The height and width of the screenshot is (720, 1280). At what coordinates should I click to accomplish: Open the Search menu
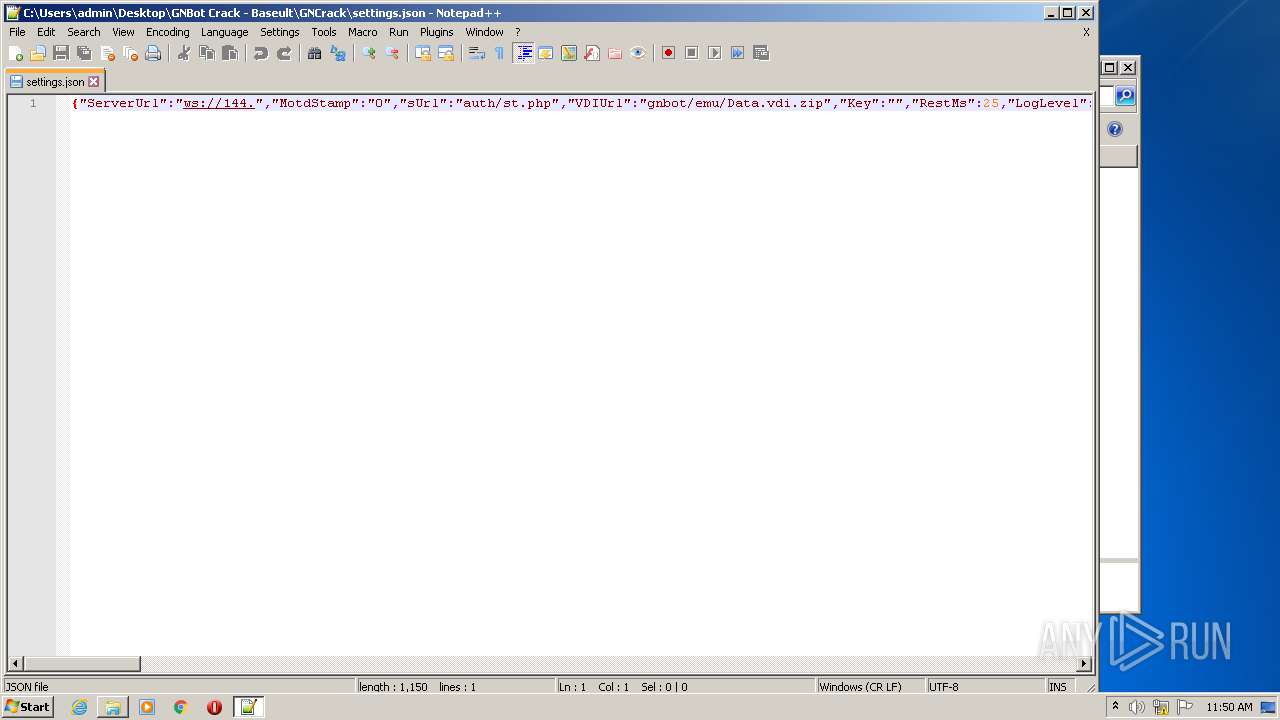(x=84, y=32)
